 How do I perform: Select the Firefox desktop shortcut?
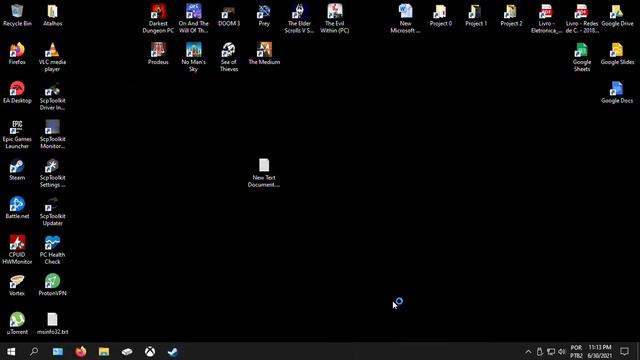point(17,54)
